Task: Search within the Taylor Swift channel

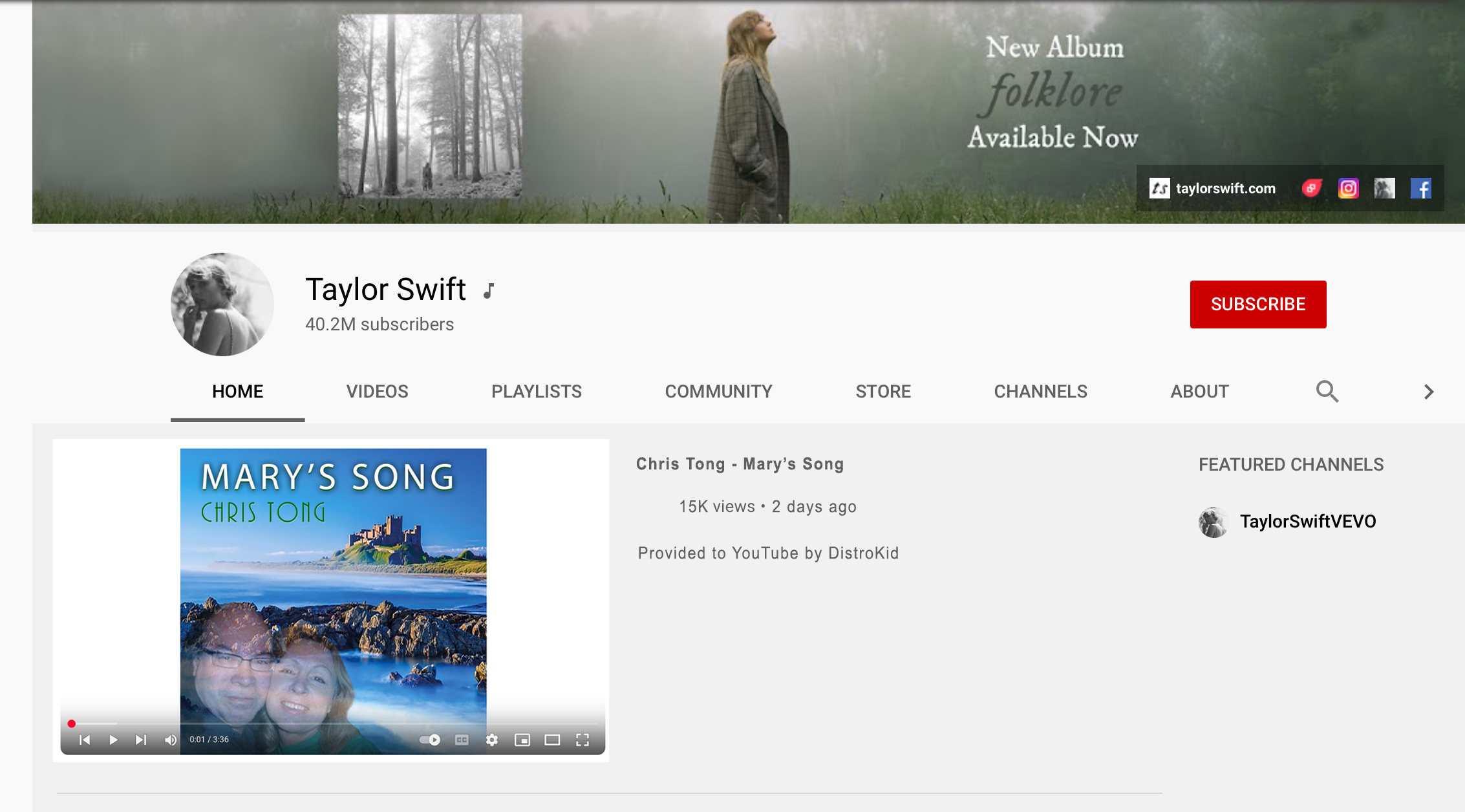Action: [1327, 391]
